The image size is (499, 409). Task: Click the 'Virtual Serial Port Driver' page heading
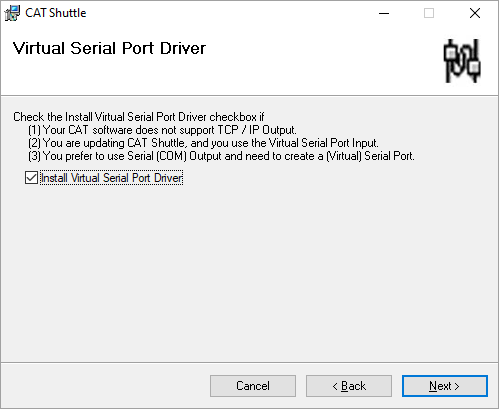click(x=109, y=48)
